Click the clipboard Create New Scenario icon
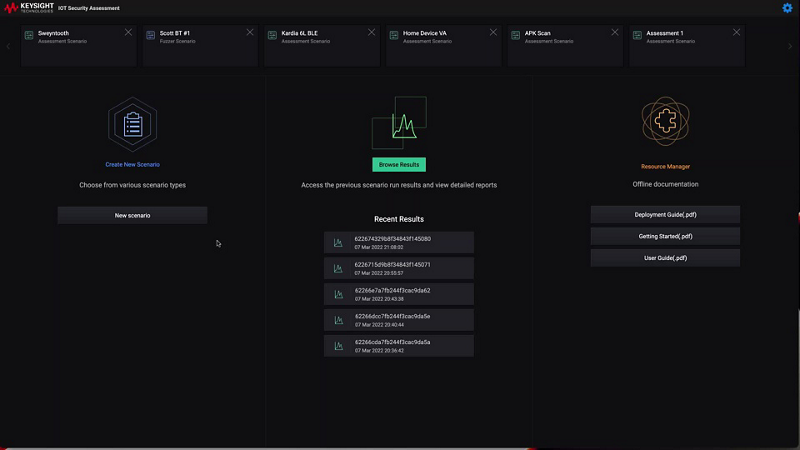 click(x=133, y=124)
